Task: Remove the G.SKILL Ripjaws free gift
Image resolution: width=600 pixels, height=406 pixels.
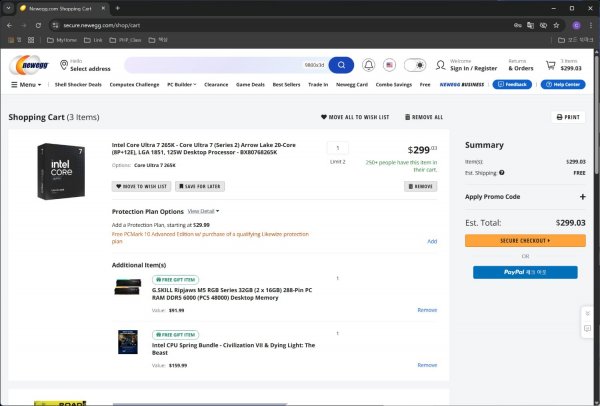Action: pos(427,310)
